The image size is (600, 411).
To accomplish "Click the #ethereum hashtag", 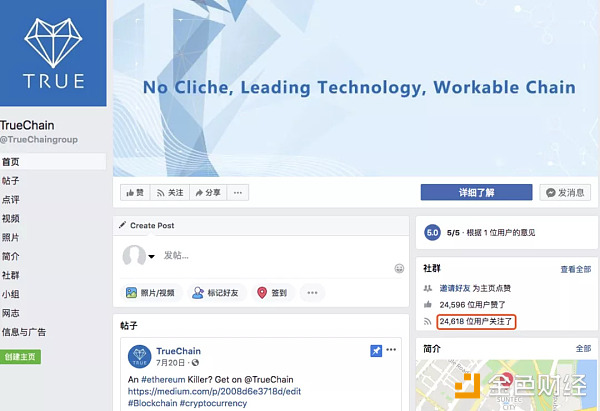I will (x=163, y=380).
